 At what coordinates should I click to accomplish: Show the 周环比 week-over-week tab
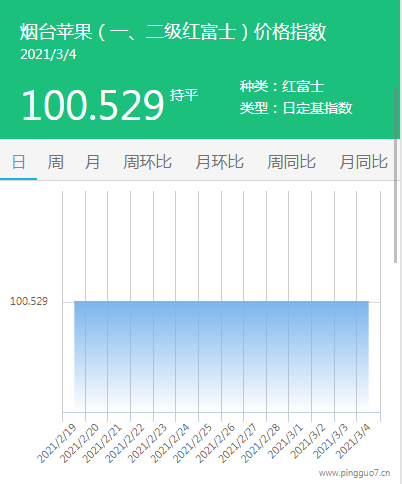[x=147, y=162]
